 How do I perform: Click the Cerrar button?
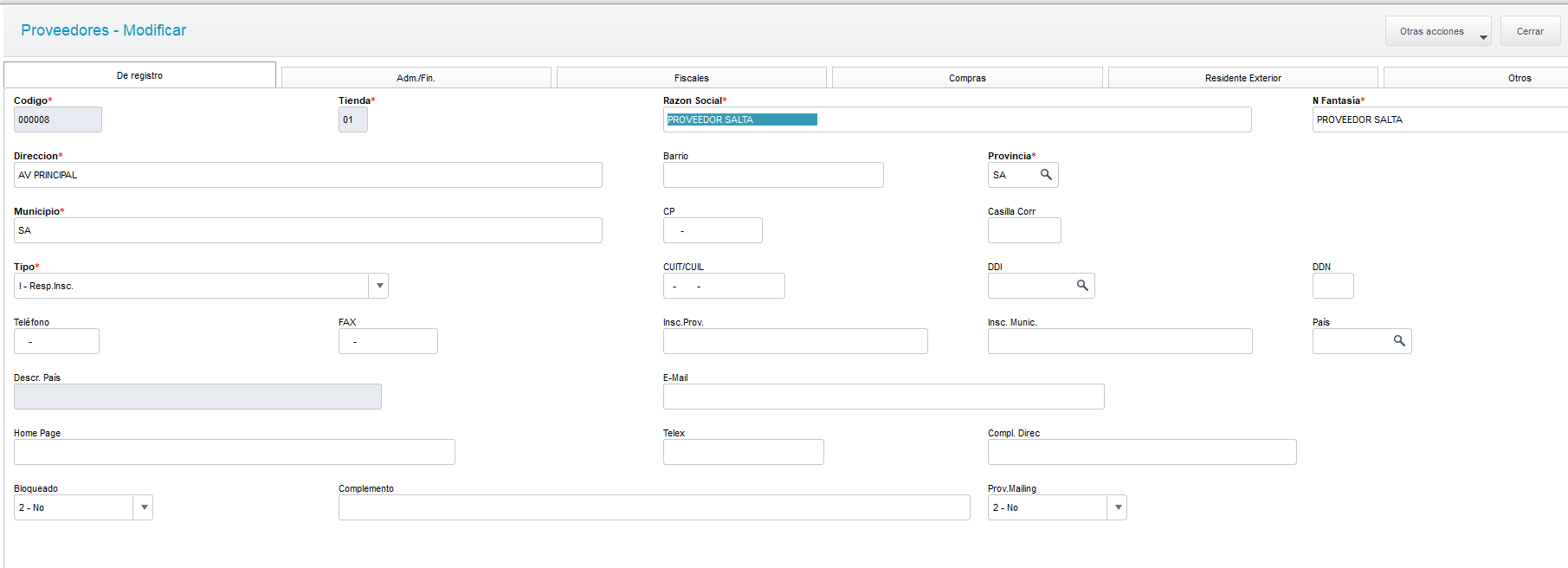point(1530,31)
